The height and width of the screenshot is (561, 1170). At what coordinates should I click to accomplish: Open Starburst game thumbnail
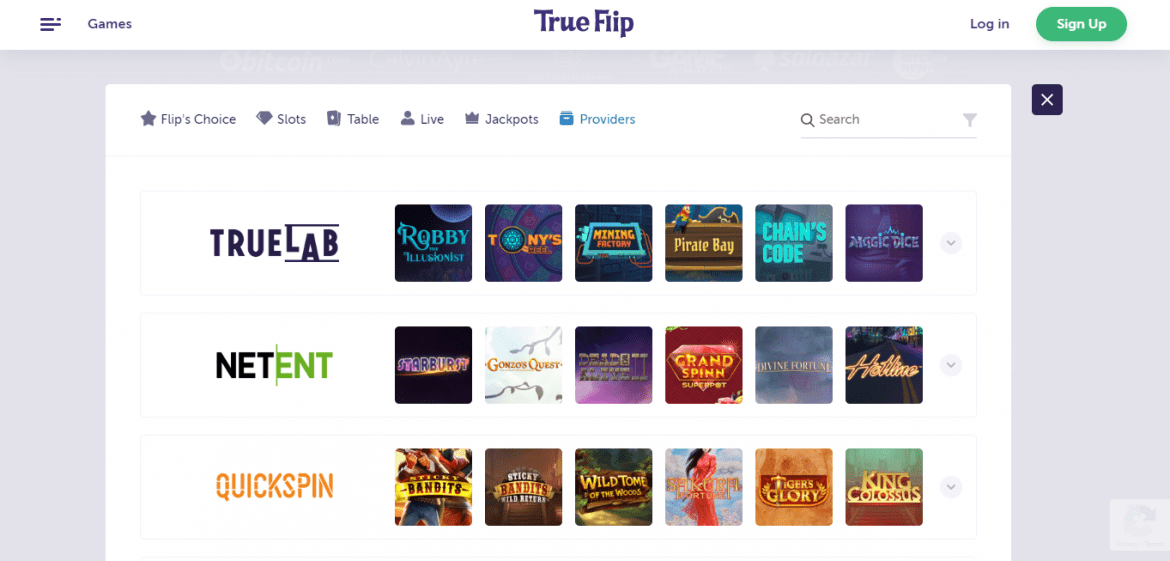[434, 365]
